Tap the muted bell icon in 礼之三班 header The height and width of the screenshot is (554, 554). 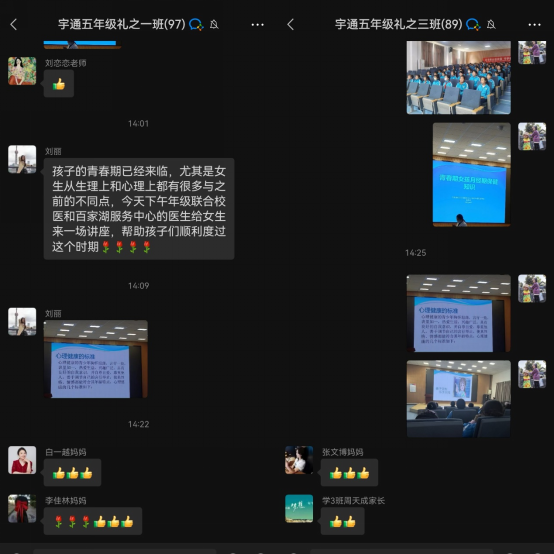pos(491,24)
